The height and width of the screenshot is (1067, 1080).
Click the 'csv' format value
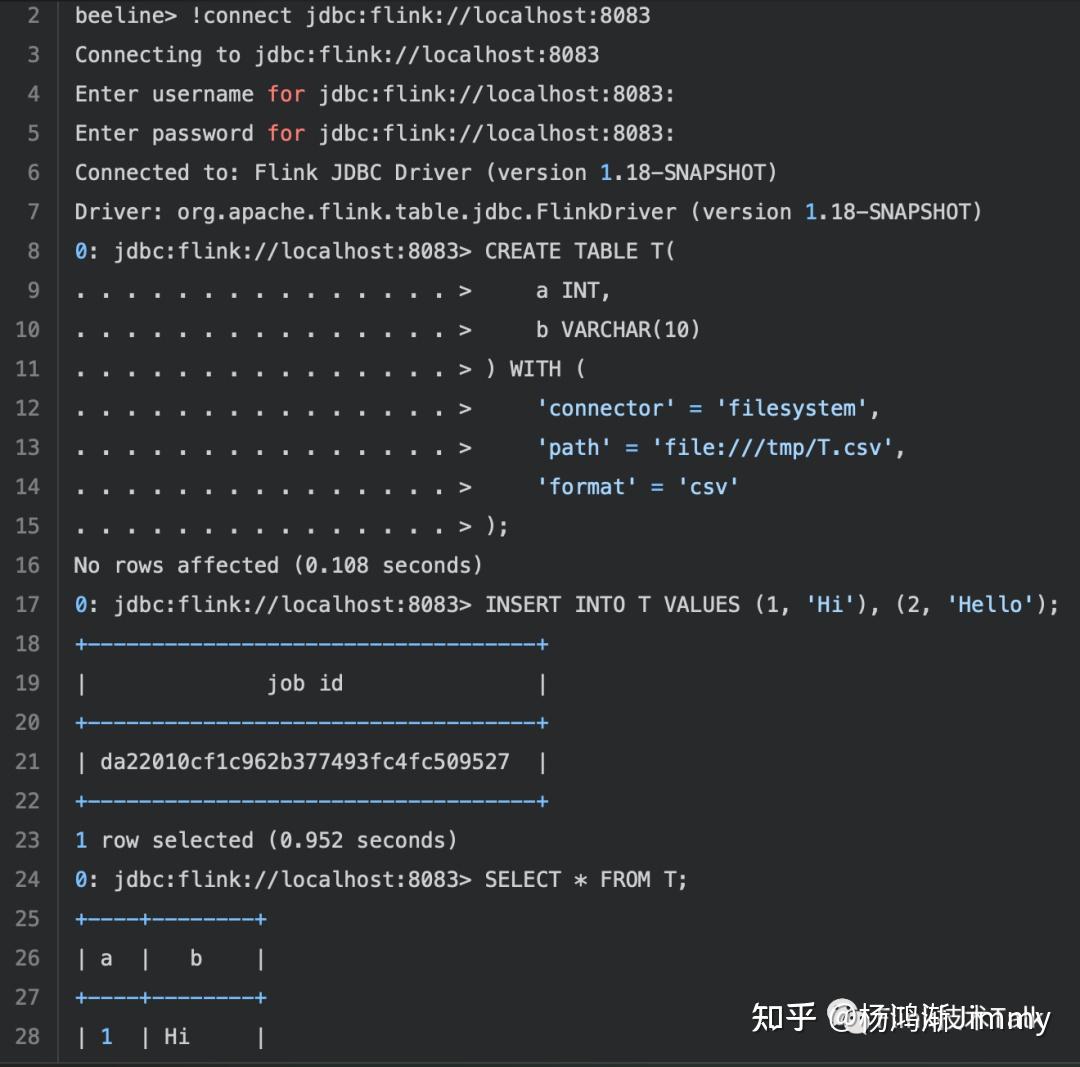(708, 486)
